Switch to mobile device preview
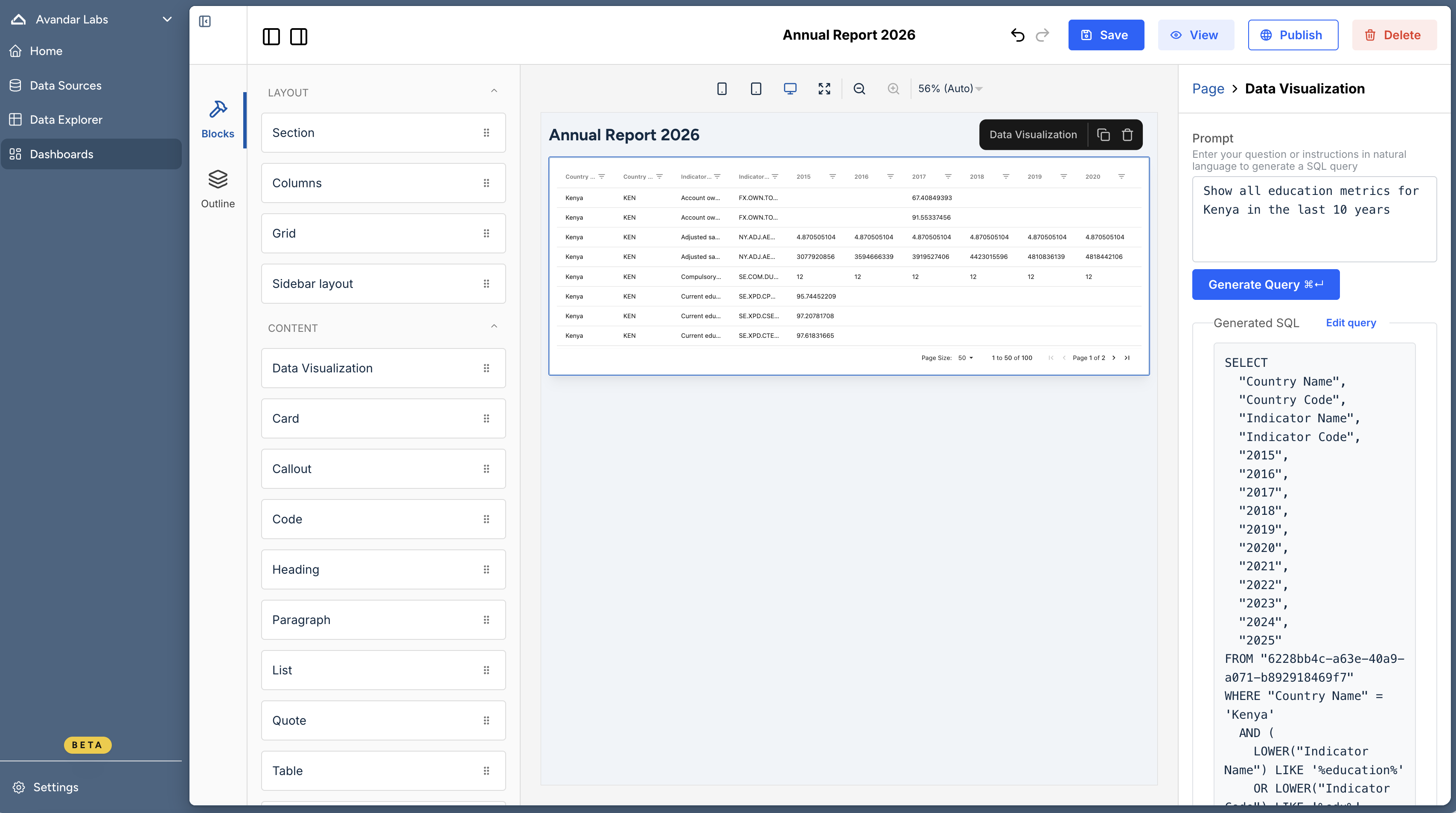 click(x=722, y=89)
